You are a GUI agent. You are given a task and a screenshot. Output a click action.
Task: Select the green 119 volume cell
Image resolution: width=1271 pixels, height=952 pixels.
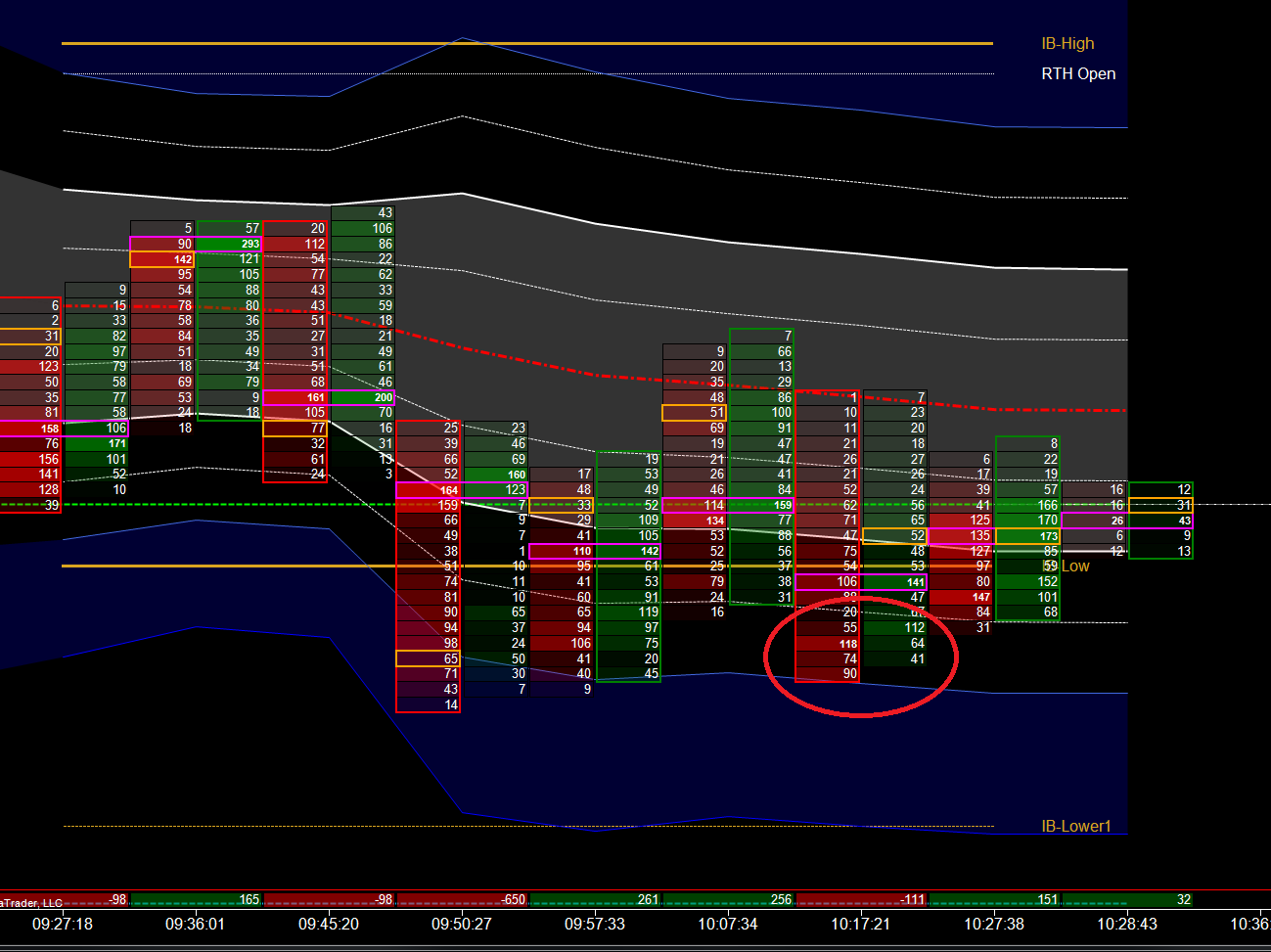click(x=628, y=612)
